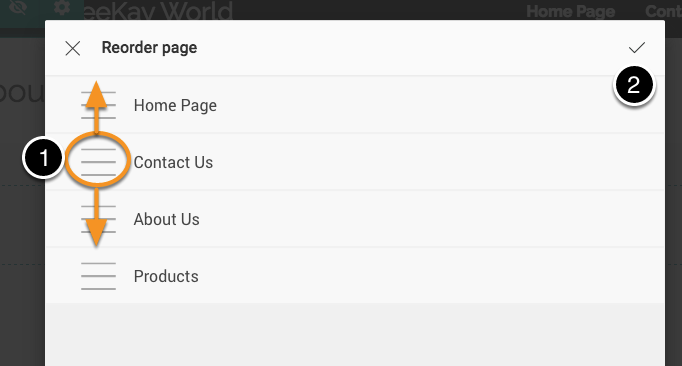Open the gear settings icon
Image resolution: width=682 pixels, height=366 pixels.
[x=62, y=7]
